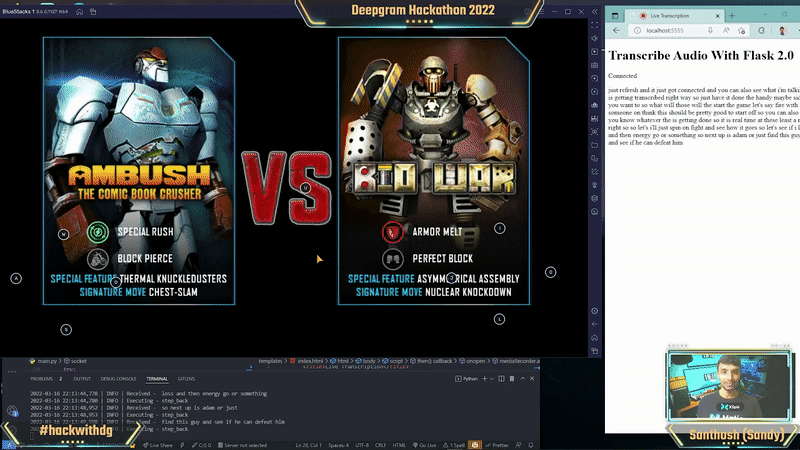The image size is (800, 450).
Task: Click BlueStacks Android home icon in sidebar
Action: (x=594, y=338)
